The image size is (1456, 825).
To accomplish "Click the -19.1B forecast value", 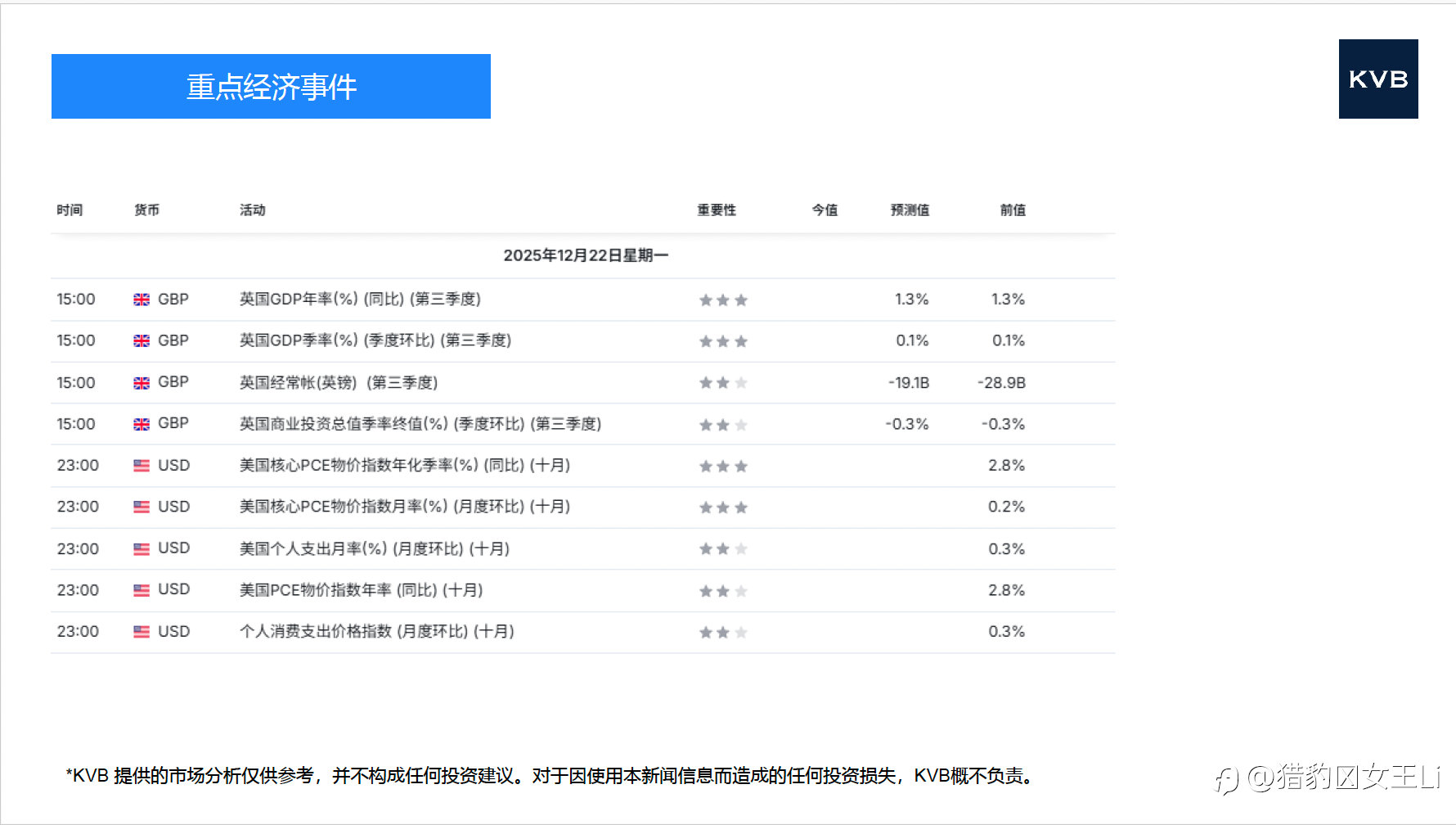I will pyautogui.click(x=909, y=383).
